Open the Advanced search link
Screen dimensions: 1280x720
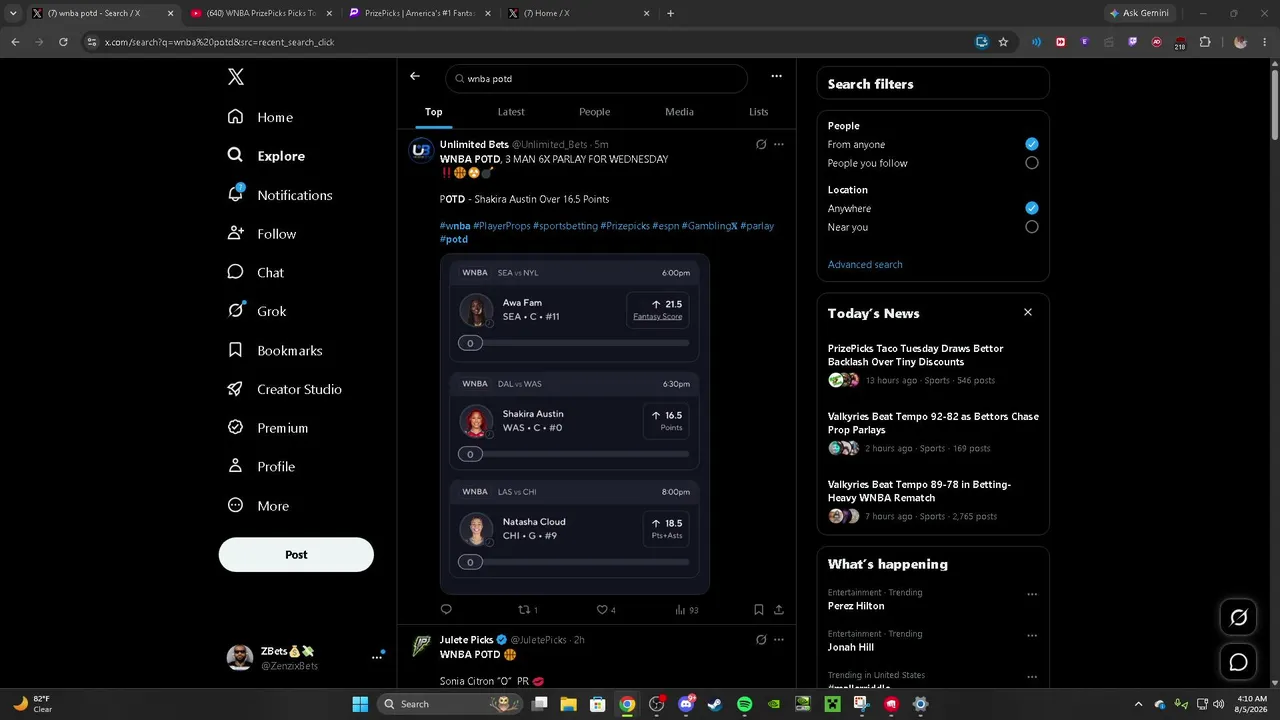(x=865, y=264)
